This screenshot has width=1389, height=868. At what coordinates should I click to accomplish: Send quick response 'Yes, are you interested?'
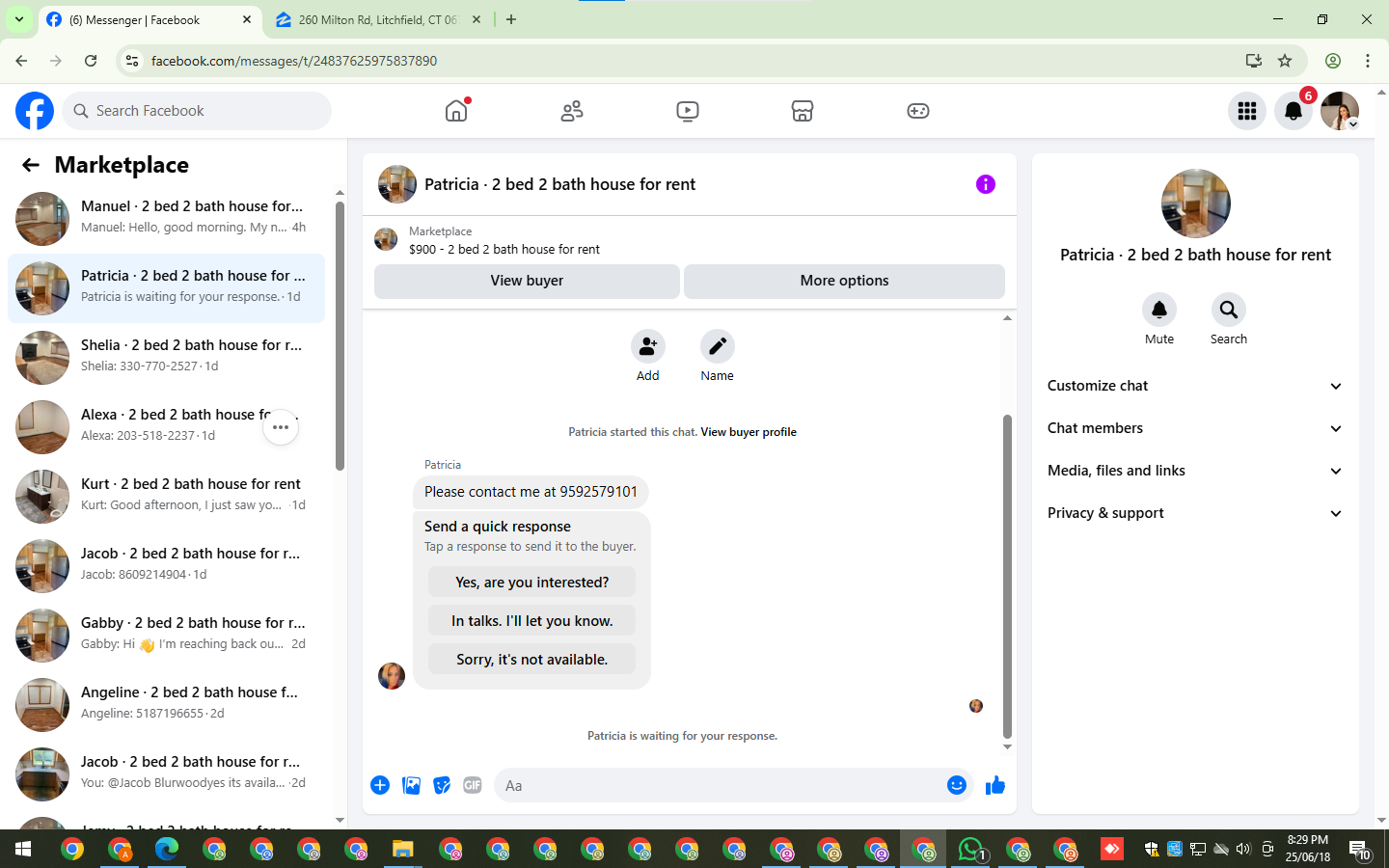pos(531,583)
